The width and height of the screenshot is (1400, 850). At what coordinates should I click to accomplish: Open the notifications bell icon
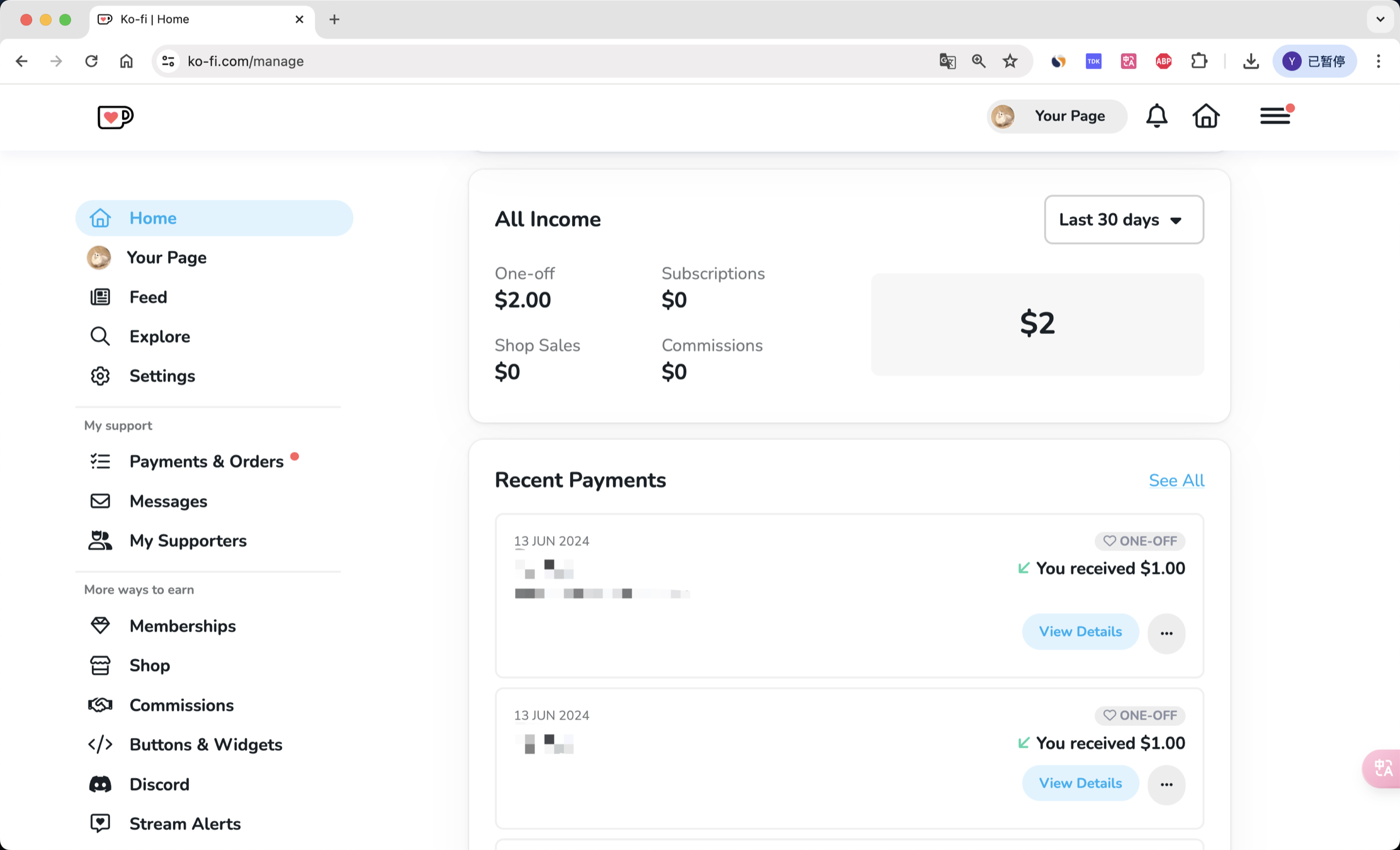pos(1156,116)
